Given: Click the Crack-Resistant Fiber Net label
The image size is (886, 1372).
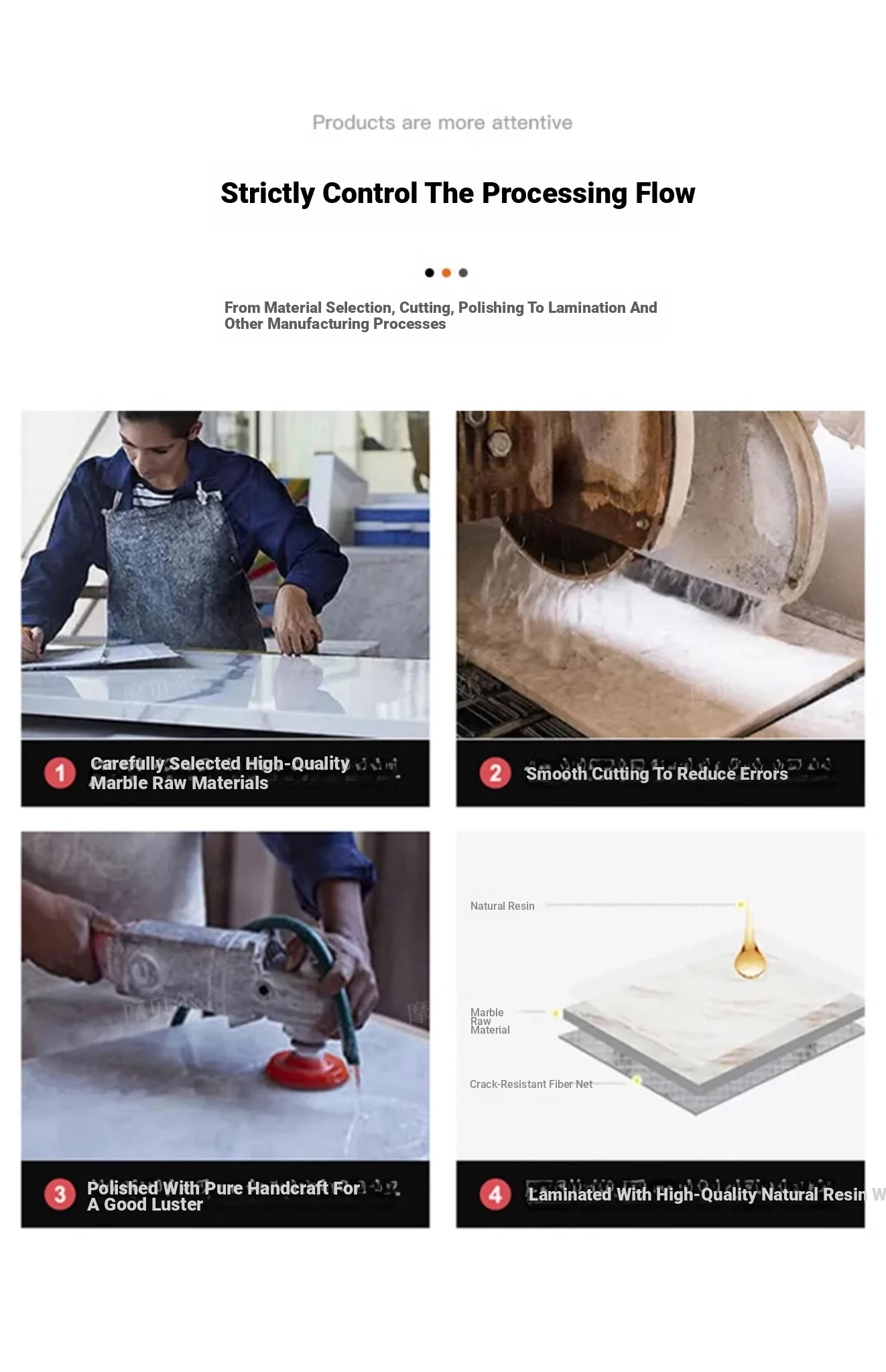Looking at the screenshot, I should tap(531, 1084).
